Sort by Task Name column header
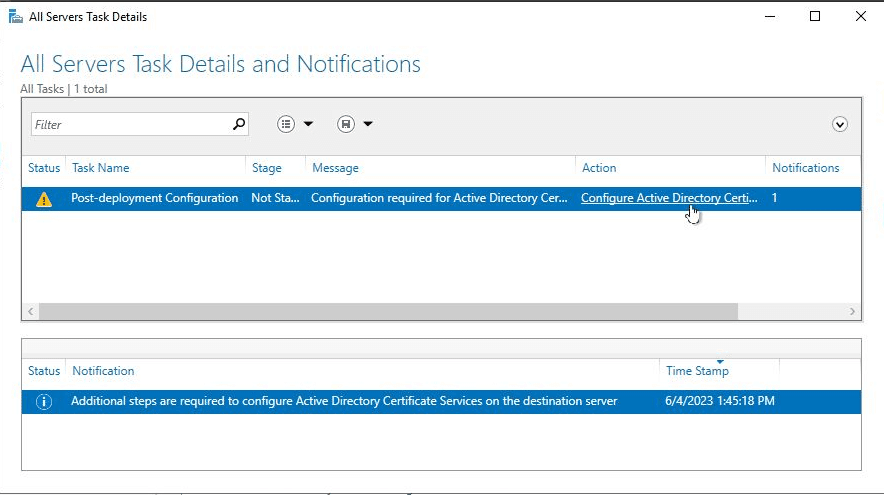884x495 pixels. click(100, 168)
